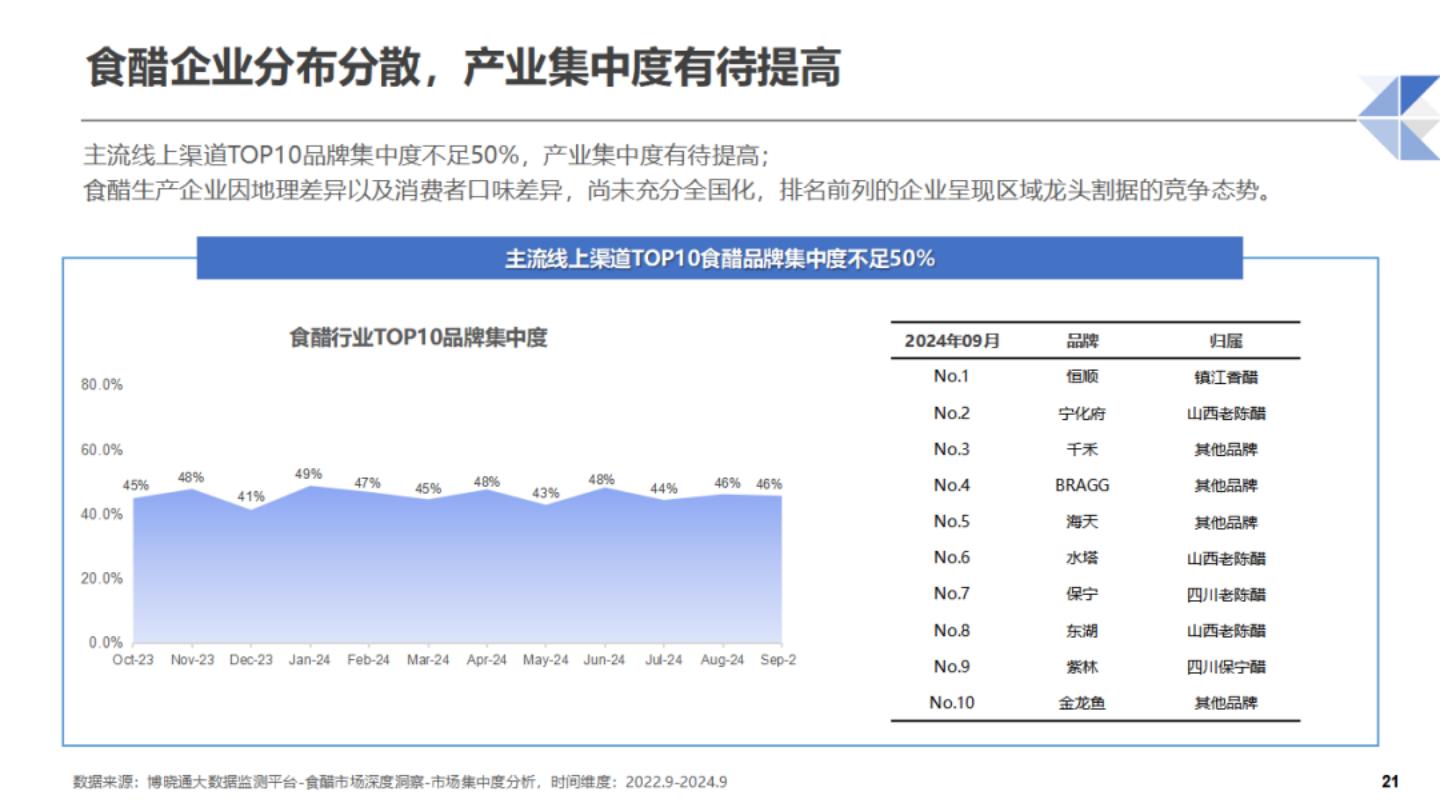Click the brand cell 海天
Viewport: 1440px width, 810px height.
coord(1082,521)
